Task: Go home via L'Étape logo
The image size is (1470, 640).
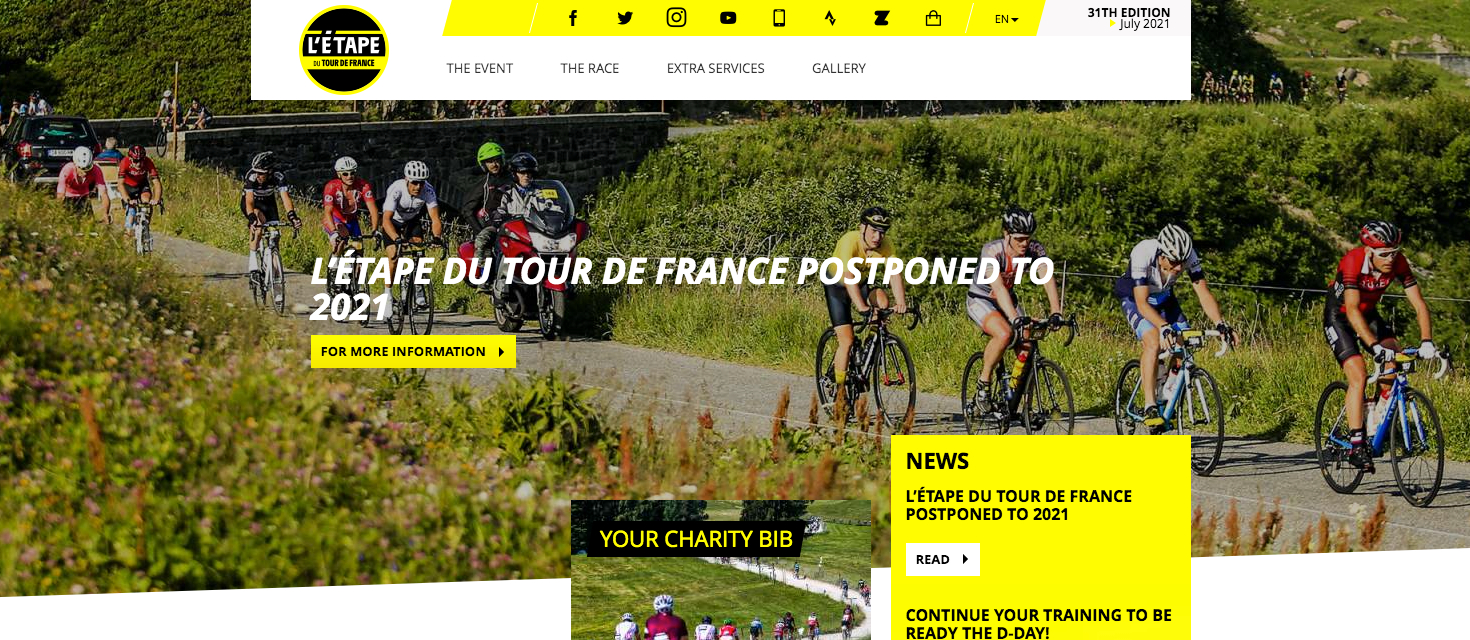Action: (x=344, y=50)
